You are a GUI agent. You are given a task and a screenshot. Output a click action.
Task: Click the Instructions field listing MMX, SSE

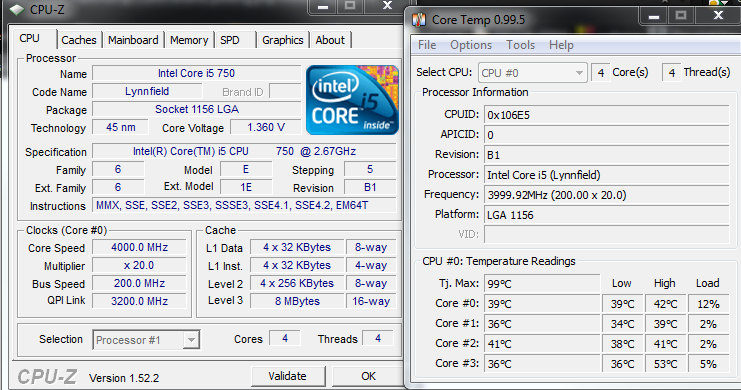pyautogui.click(x=244, y=205)
